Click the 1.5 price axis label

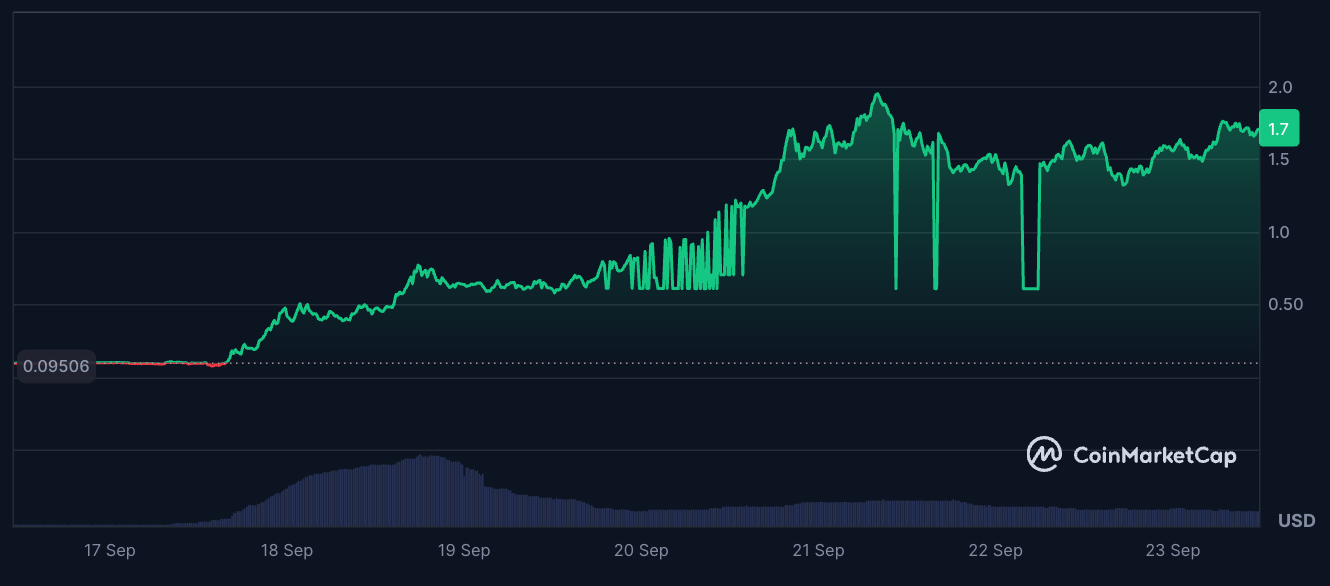[x=1279, y=160]
